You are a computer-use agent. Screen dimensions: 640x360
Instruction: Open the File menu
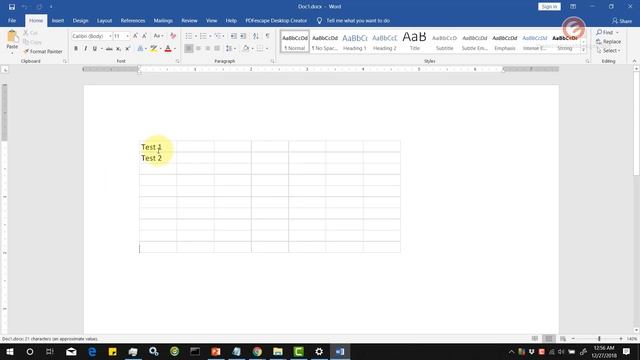click(x=12, y=20)
